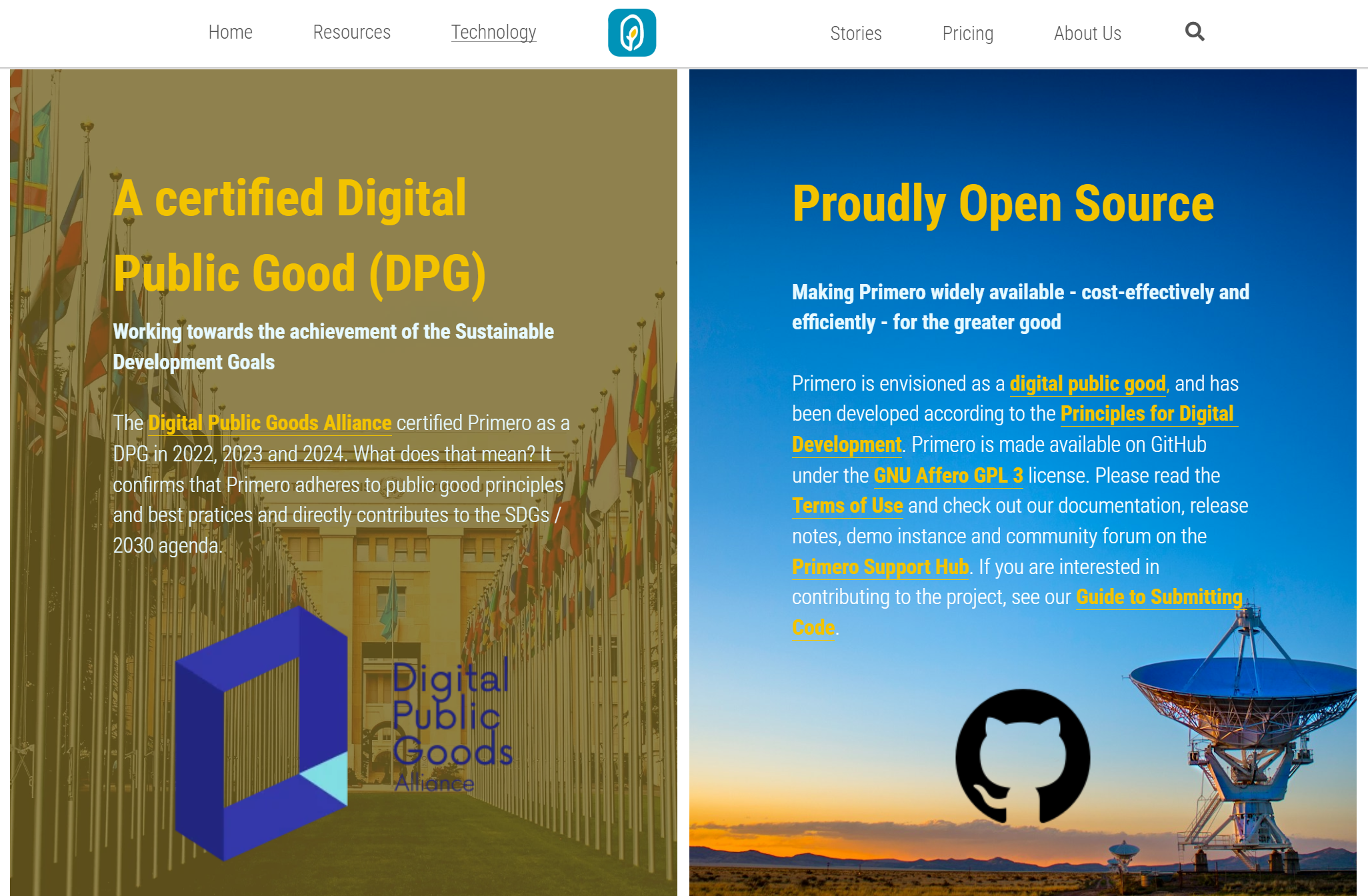Navigate to the Pricing page
Image resolution: width=1368 pixels, height=896 pixels.
click(x=967, y=33)
